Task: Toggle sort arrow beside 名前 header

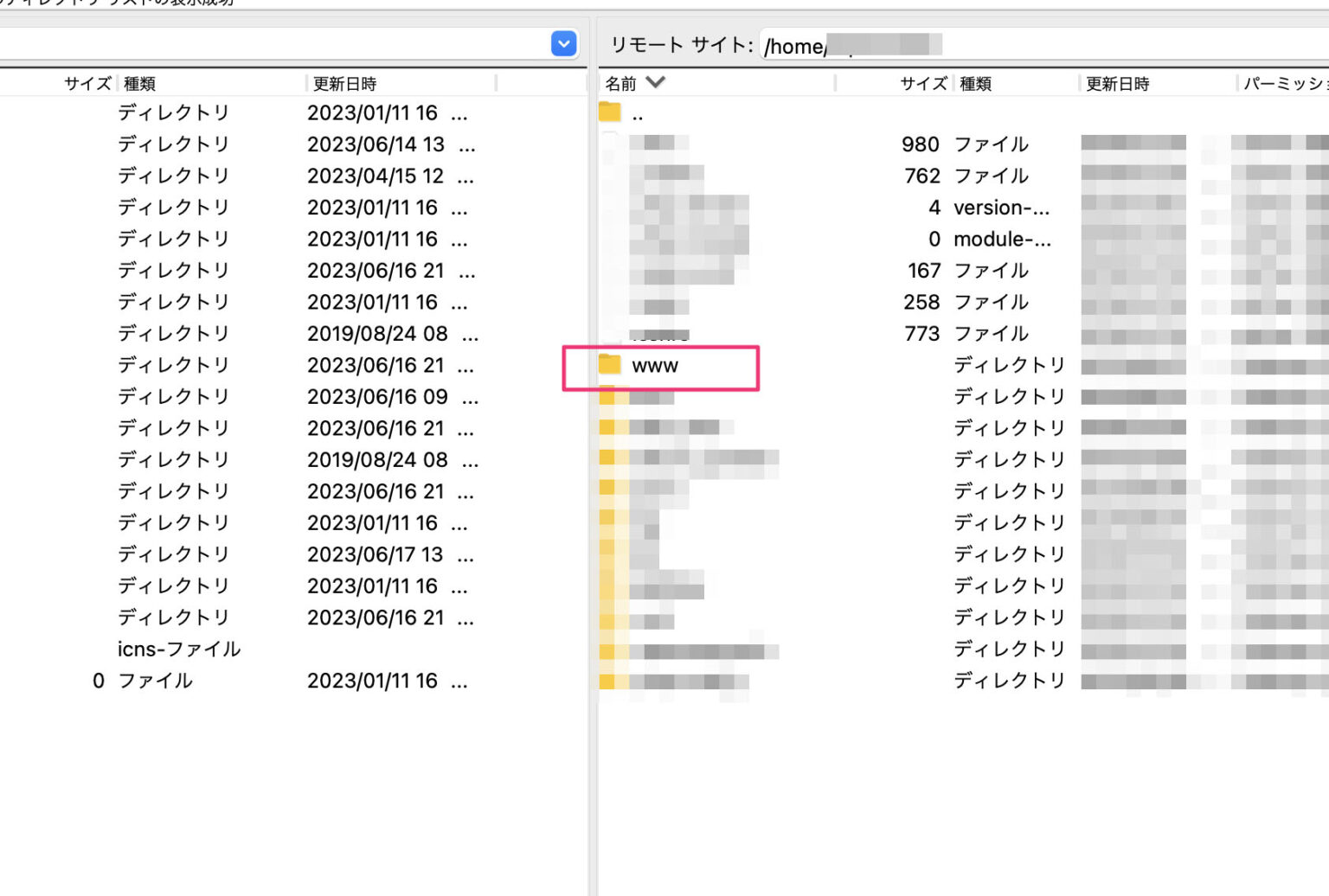Action: click(656, 82)
